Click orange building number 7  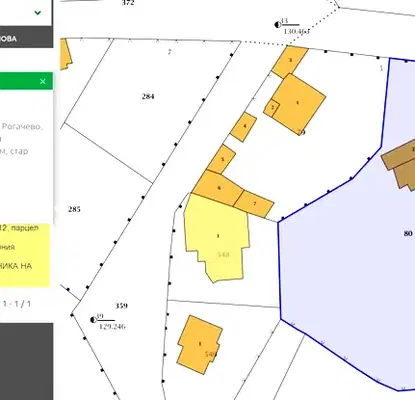point(254,203)
